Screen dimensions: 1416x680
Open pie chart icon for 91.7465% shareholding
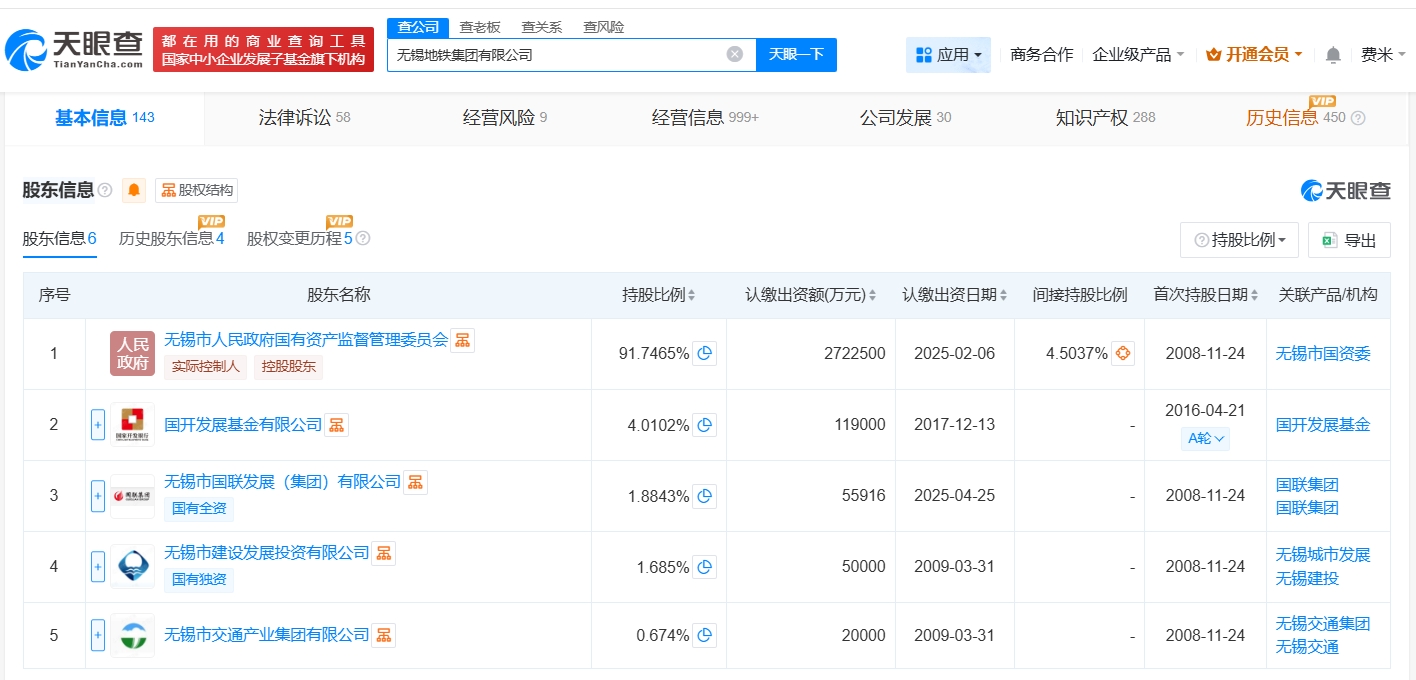pos(705,353)
